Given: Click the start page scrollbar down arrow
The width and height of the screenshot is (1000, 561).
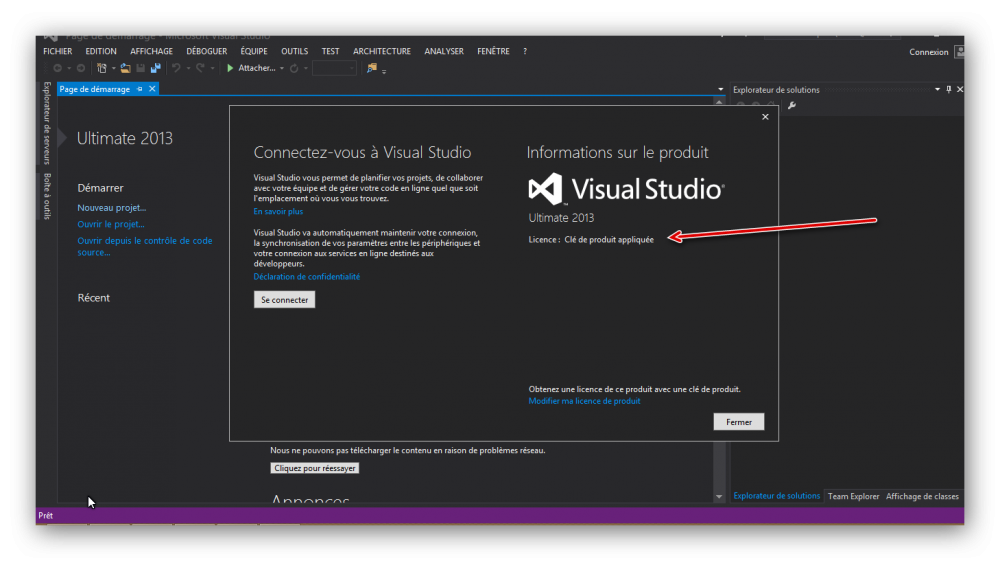Looking at the screenshot, I should 719,496.
